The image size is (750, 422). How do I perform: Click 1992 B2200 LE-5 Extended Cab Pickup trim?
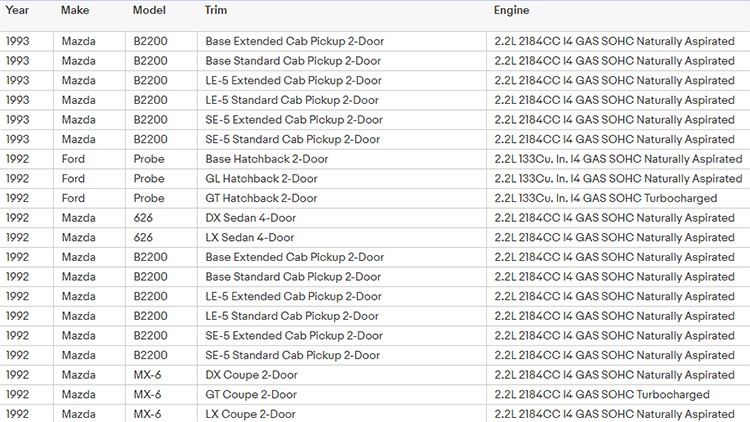coord(294,296)
